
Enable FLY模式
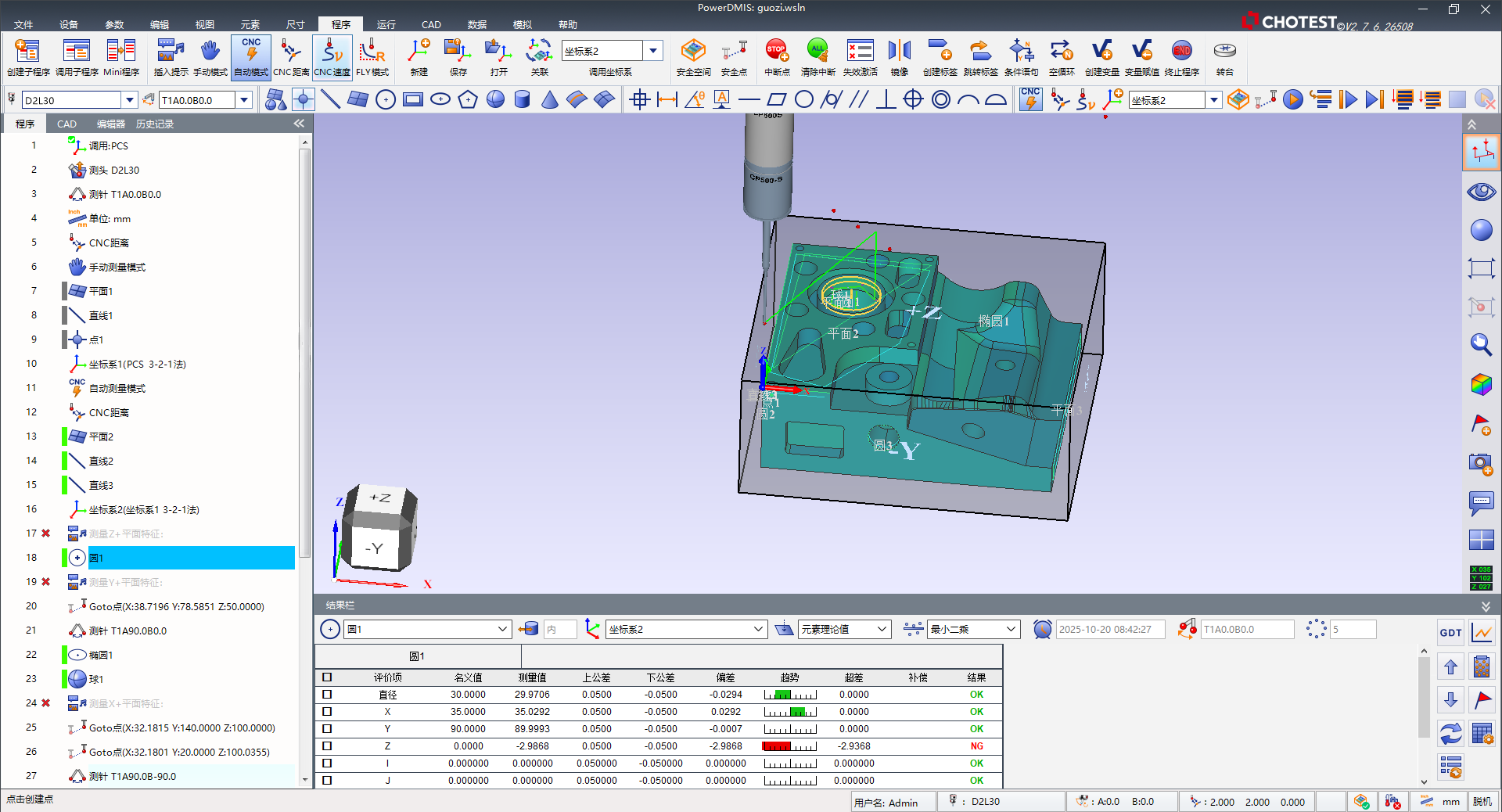click(x=372, y=57)
